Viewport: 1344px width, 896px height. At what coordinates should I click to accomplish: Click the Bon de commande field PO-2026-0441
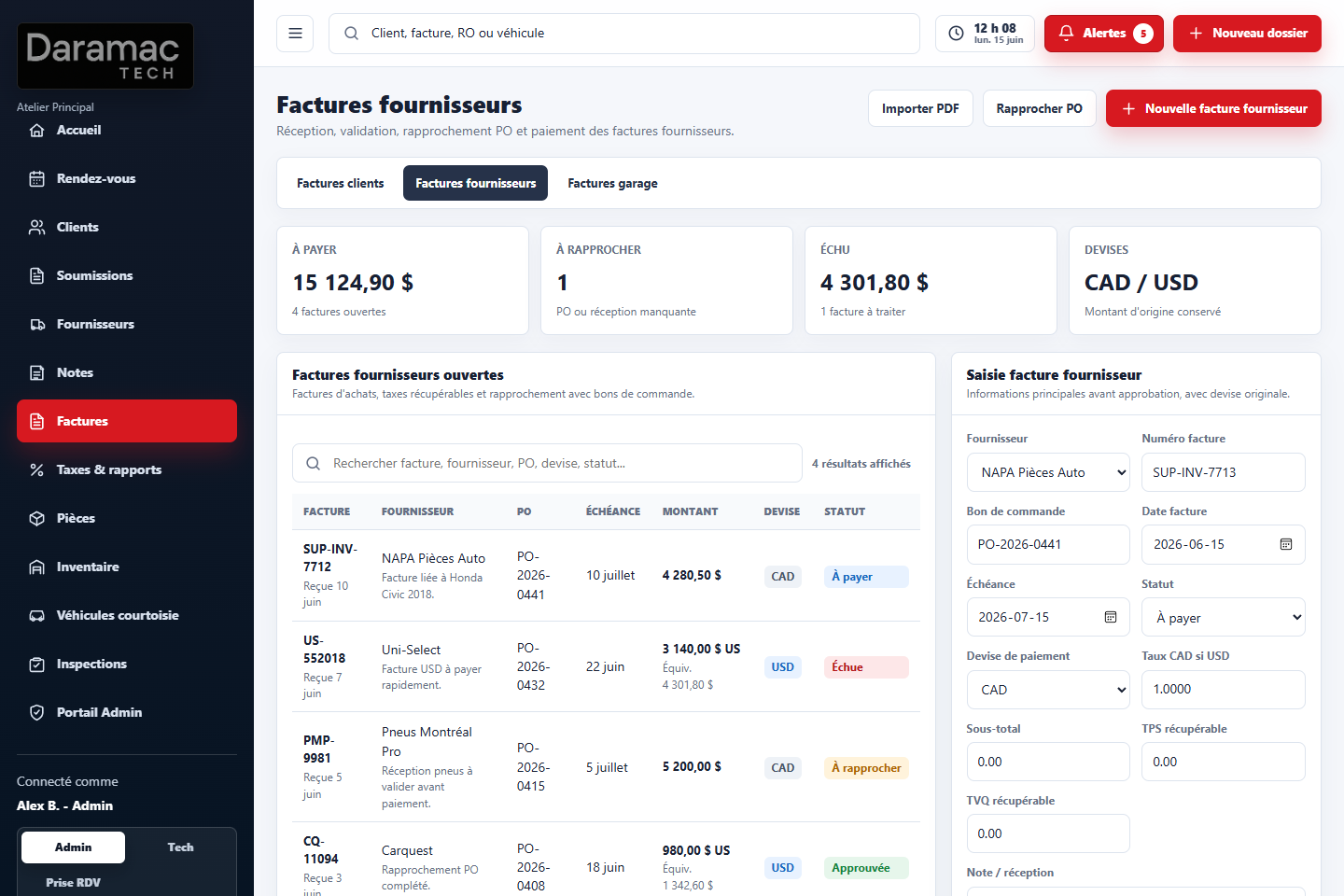1048,544
